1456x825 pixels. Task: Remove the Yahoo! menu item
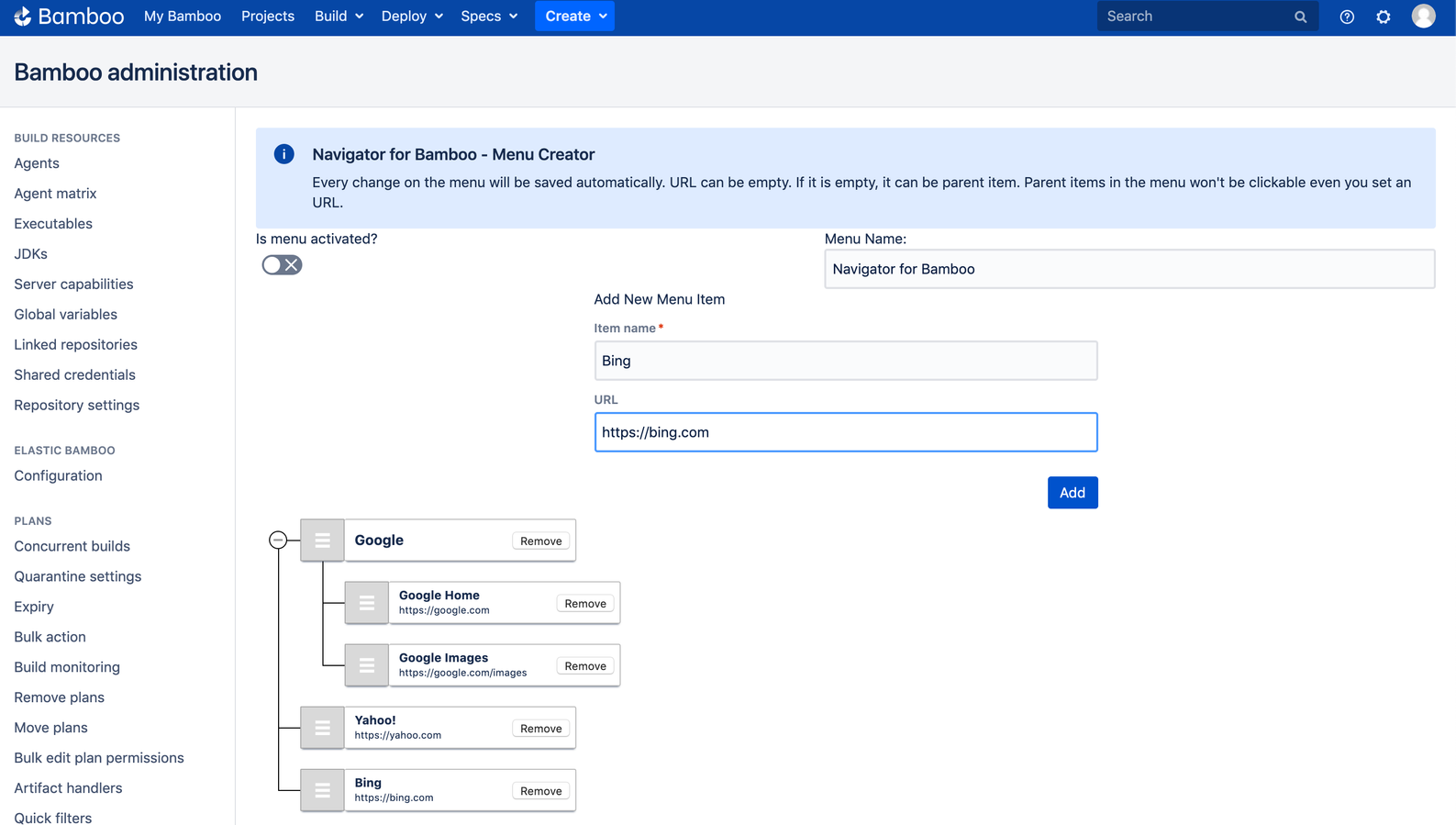[541, 729]
